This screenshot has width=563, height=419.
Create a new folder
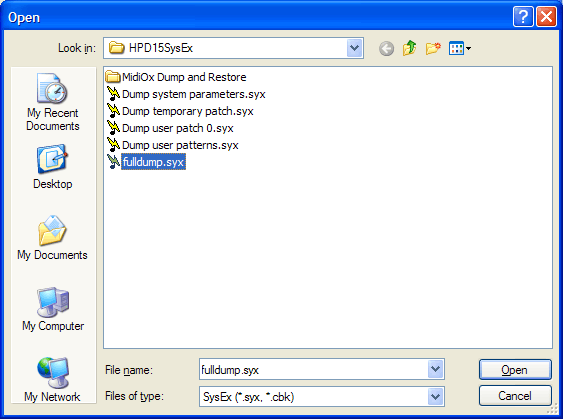[433, 48]
